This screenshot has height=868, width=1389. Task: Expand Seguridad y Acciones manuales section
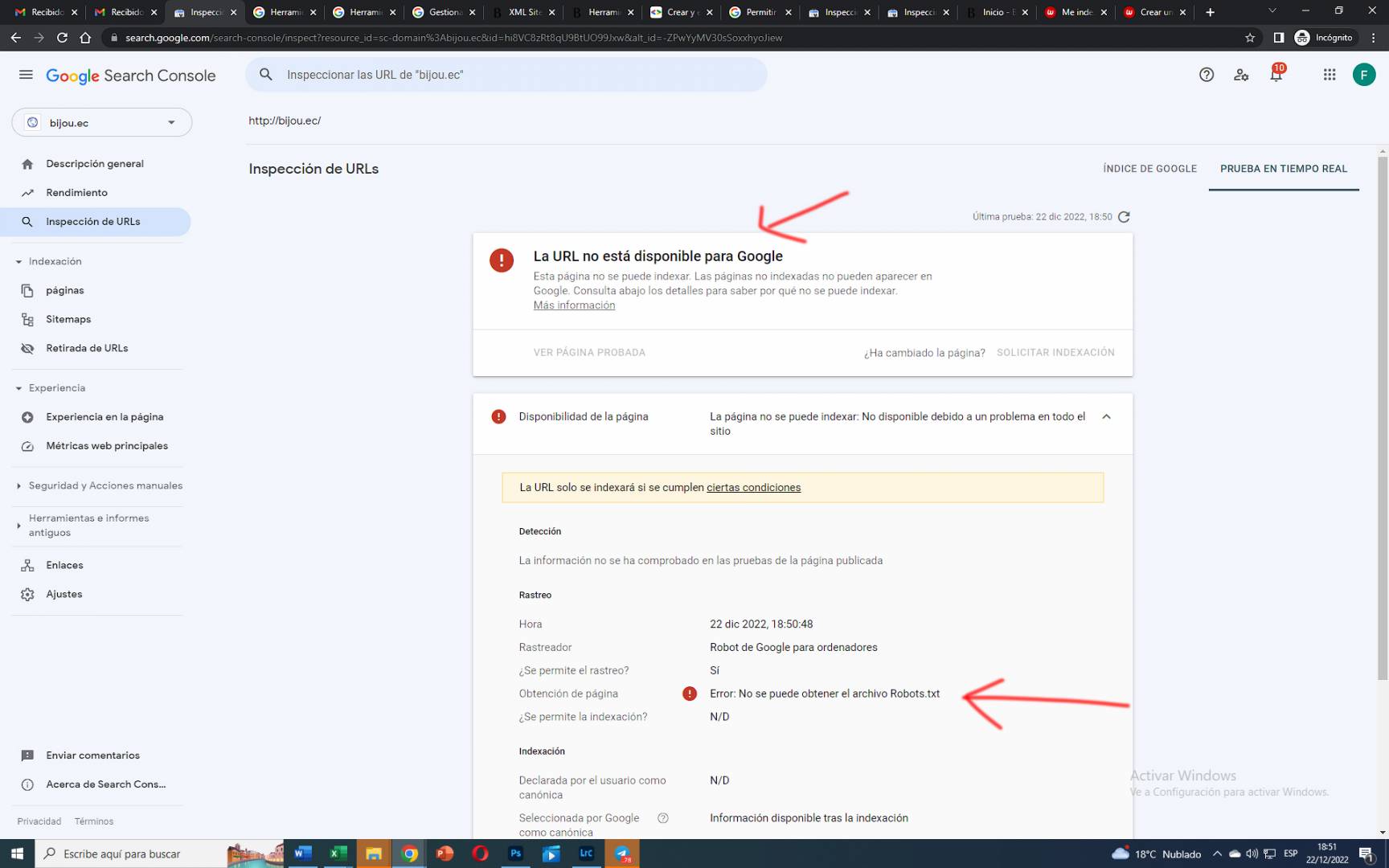pos(18,486)
